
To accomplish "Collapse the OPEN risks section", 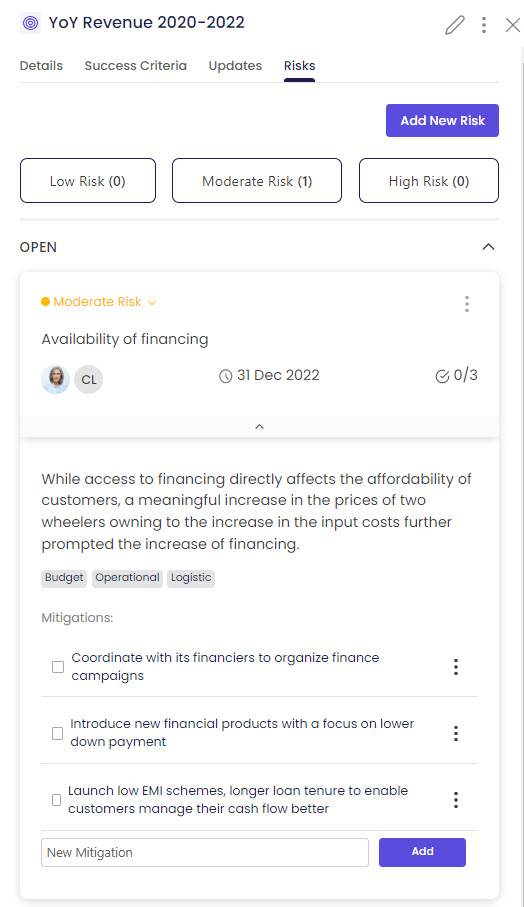I will point(488,247).
